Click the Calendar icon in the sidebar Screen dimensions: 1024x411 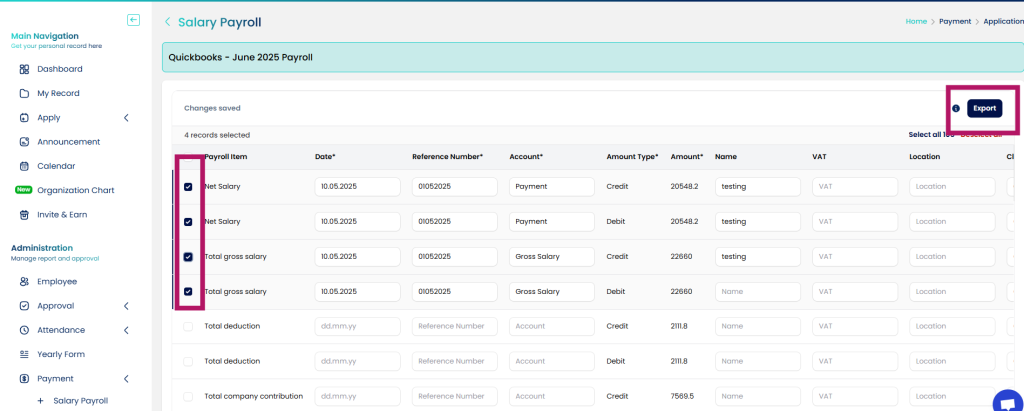(x=24, y=166)
